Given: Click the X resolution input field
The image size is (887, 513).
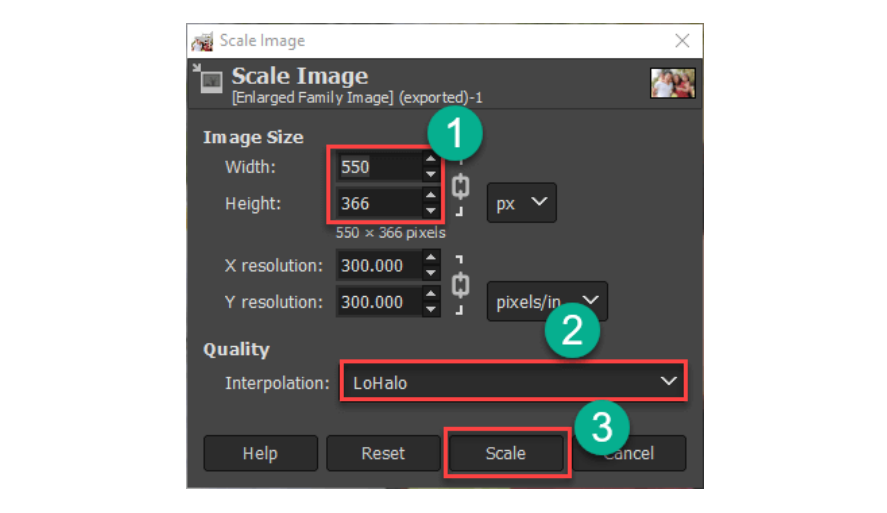Looking at the screenshot, I should click(x=377, y=266).
